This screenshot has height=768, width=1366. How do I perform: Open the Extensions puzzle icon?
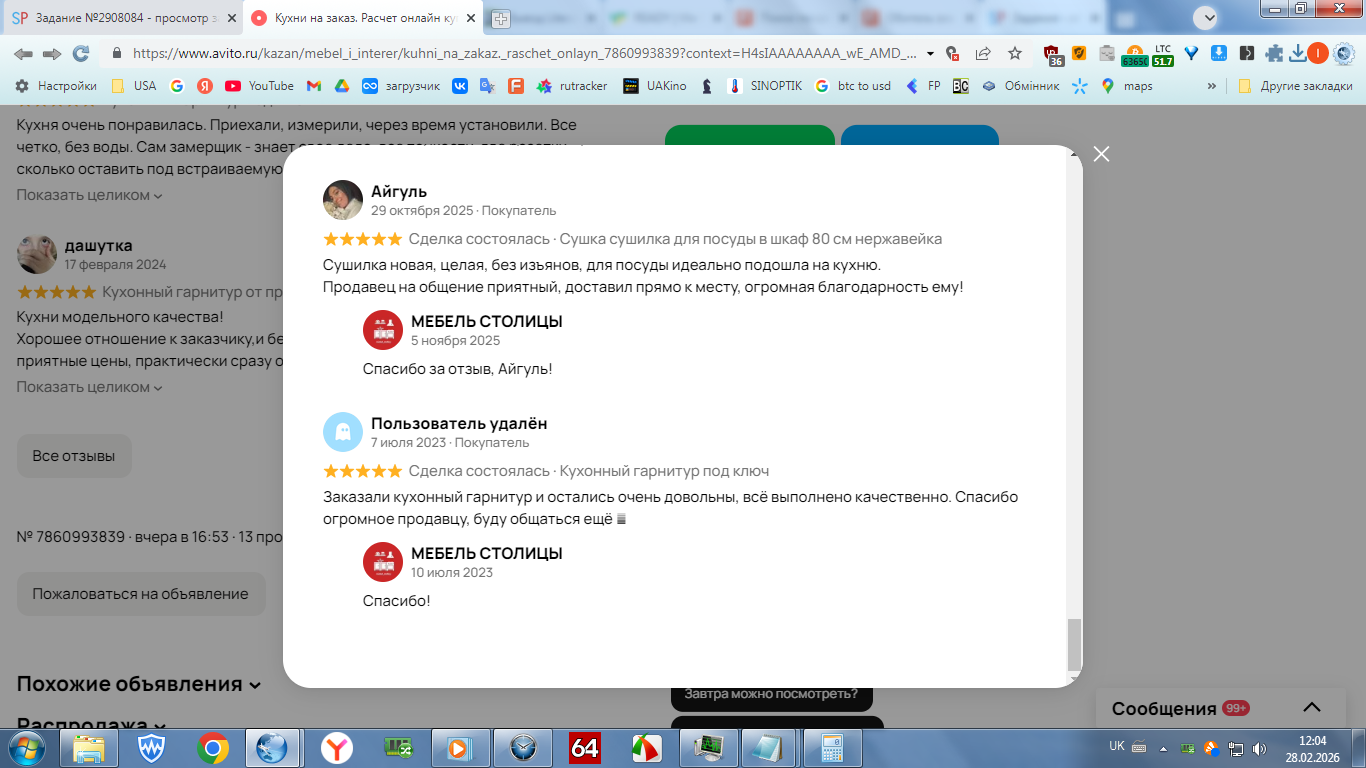point(1274,54)
